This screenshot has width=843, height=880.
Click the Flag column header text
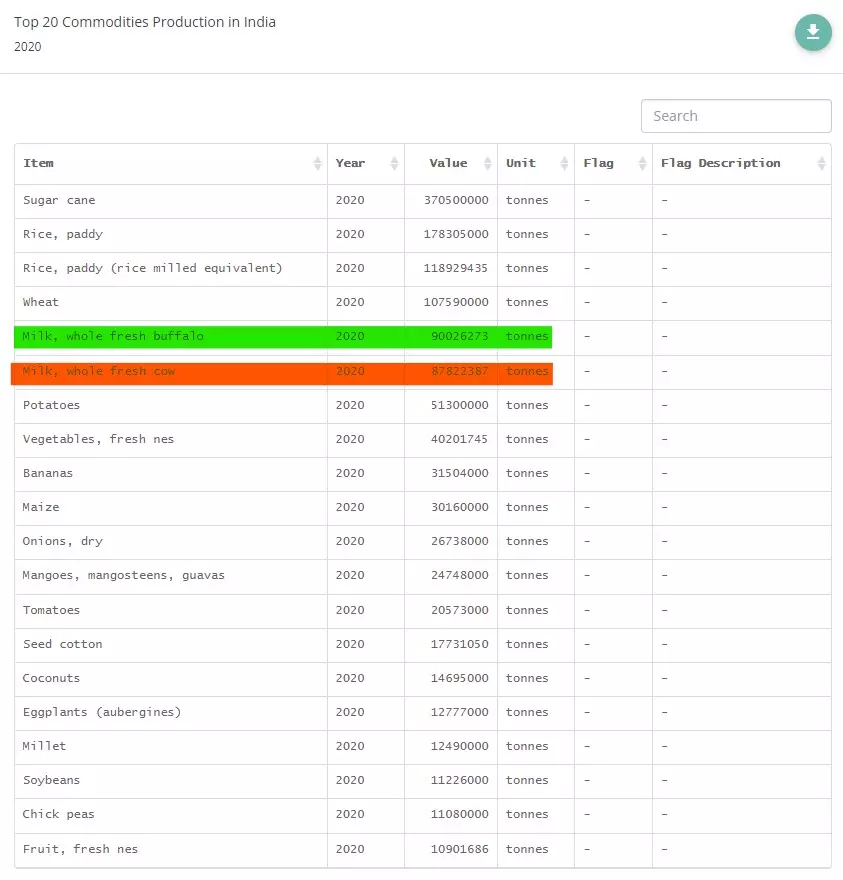click(598, 163)
